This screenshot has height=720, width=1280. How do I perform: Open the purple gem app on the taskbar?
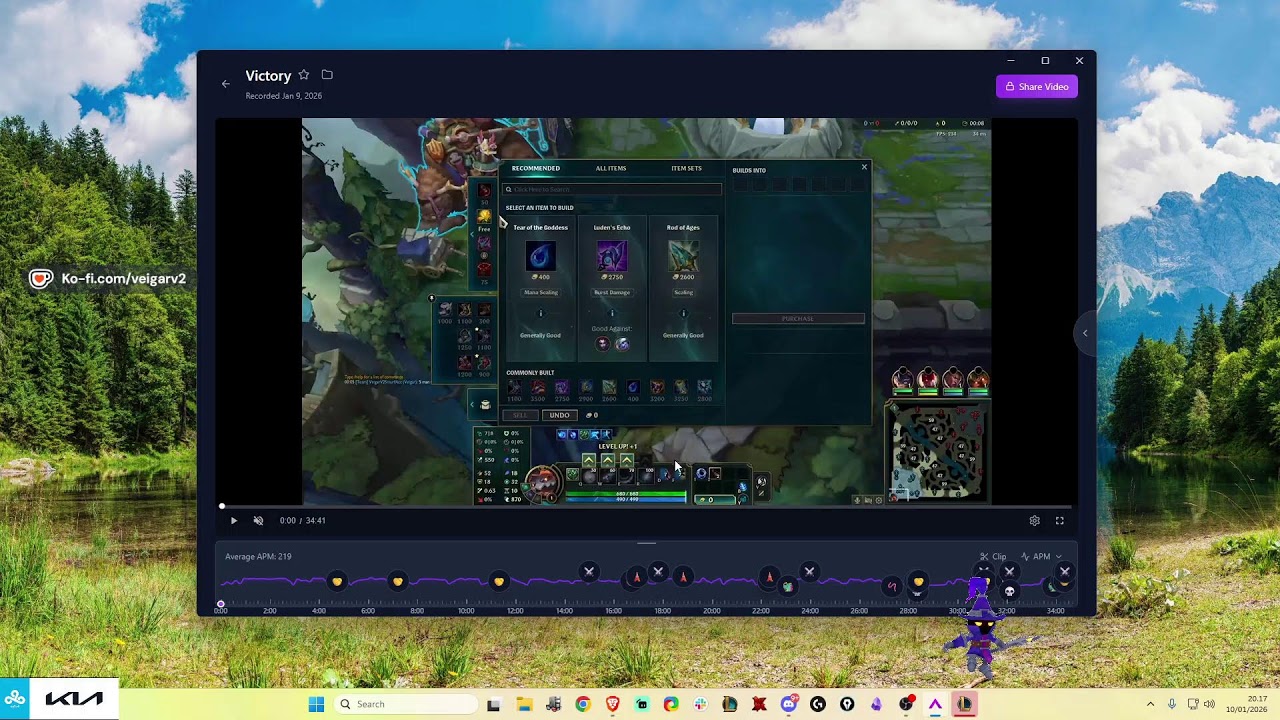877,704
